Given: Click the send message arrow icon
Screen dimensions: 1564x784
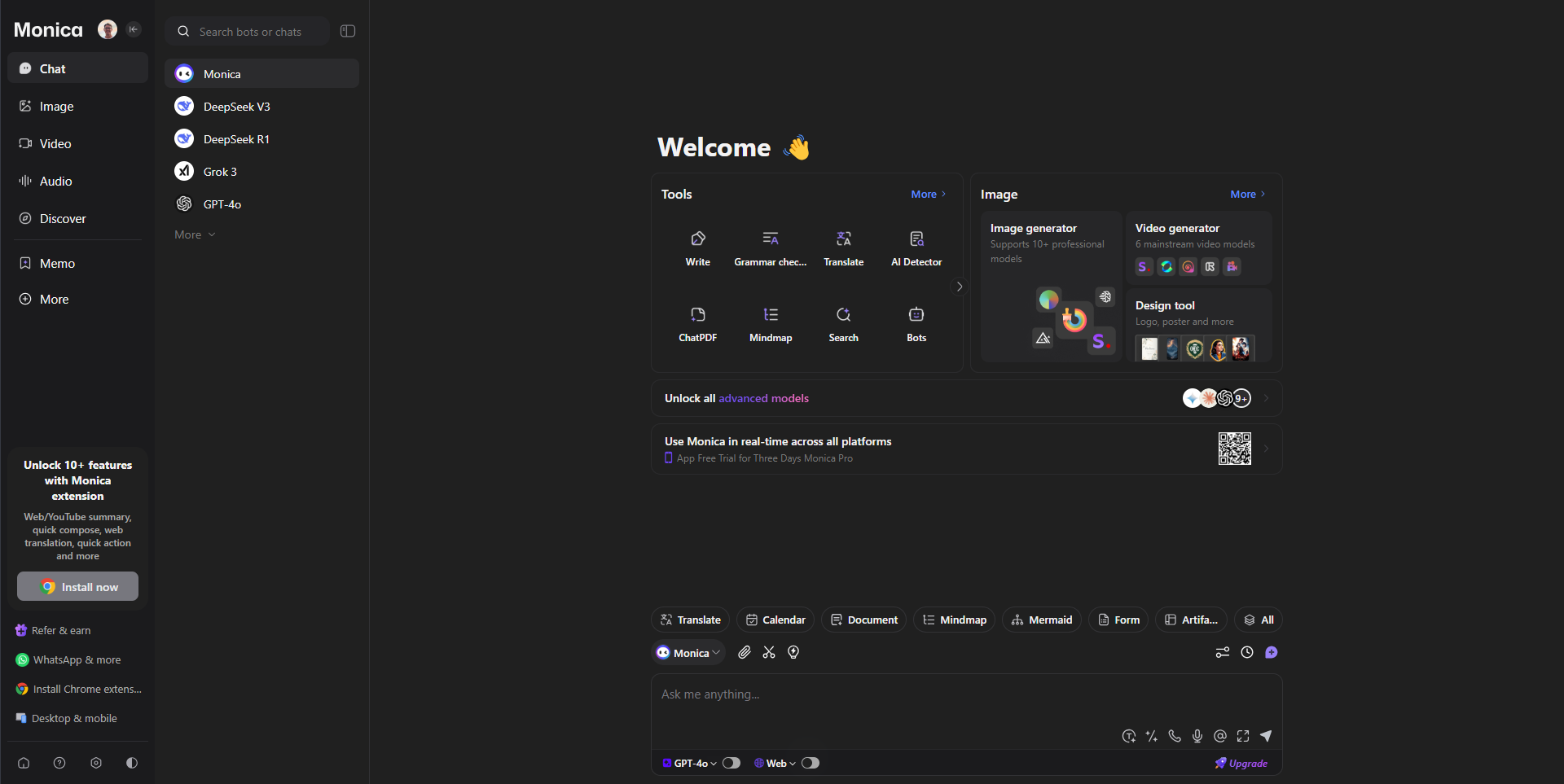Looking at the screenshot, I should click(x=1265, y=736).
